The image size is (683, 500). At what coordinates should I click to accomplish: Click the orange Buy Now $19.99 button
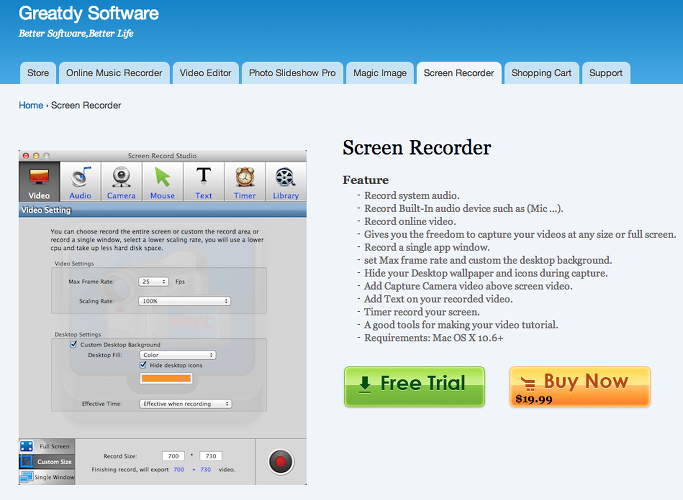580,387
